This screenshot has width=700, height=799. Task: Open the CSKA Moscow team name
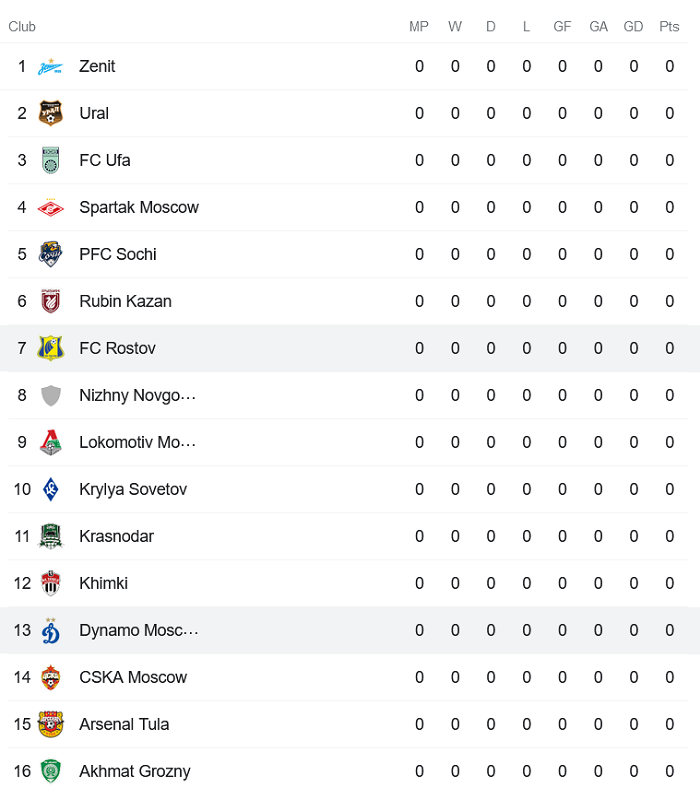(x=133, y=678)
